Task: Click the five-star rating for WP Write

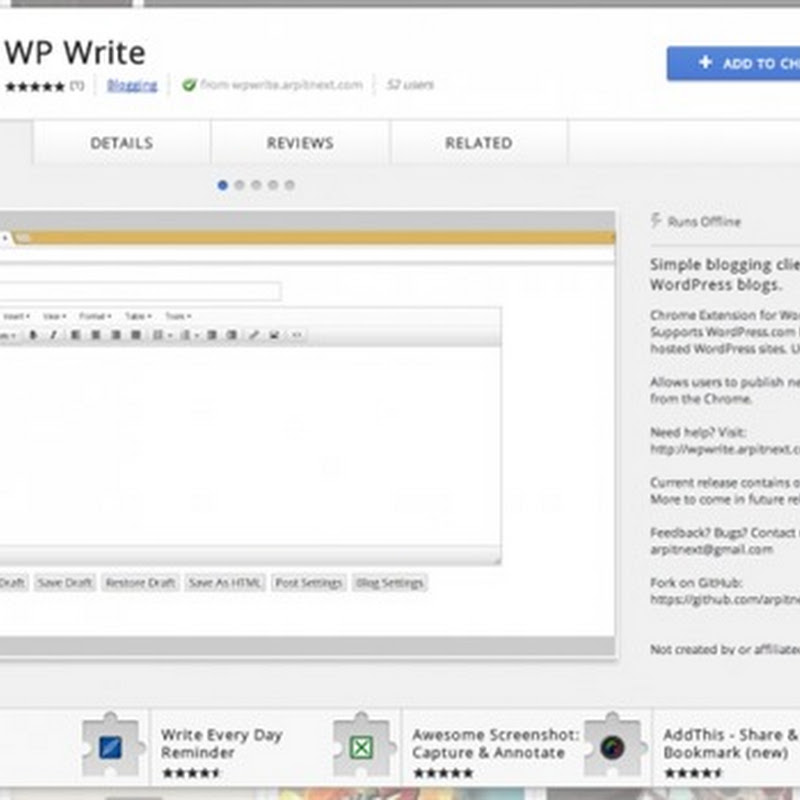Action: click(35, 86)
